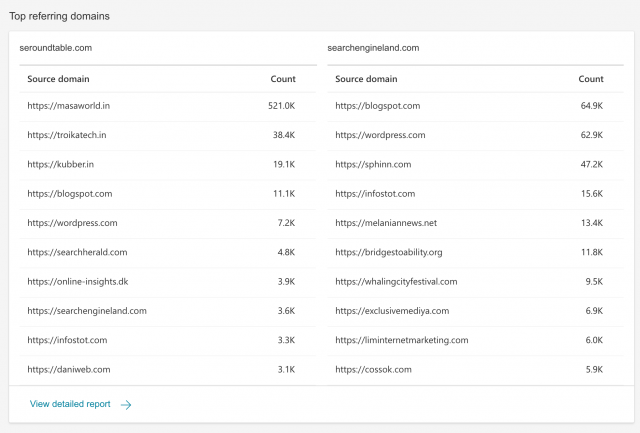Select the https://sphinn.com source domain
This screenshot has height=433, width=640.
373,164
